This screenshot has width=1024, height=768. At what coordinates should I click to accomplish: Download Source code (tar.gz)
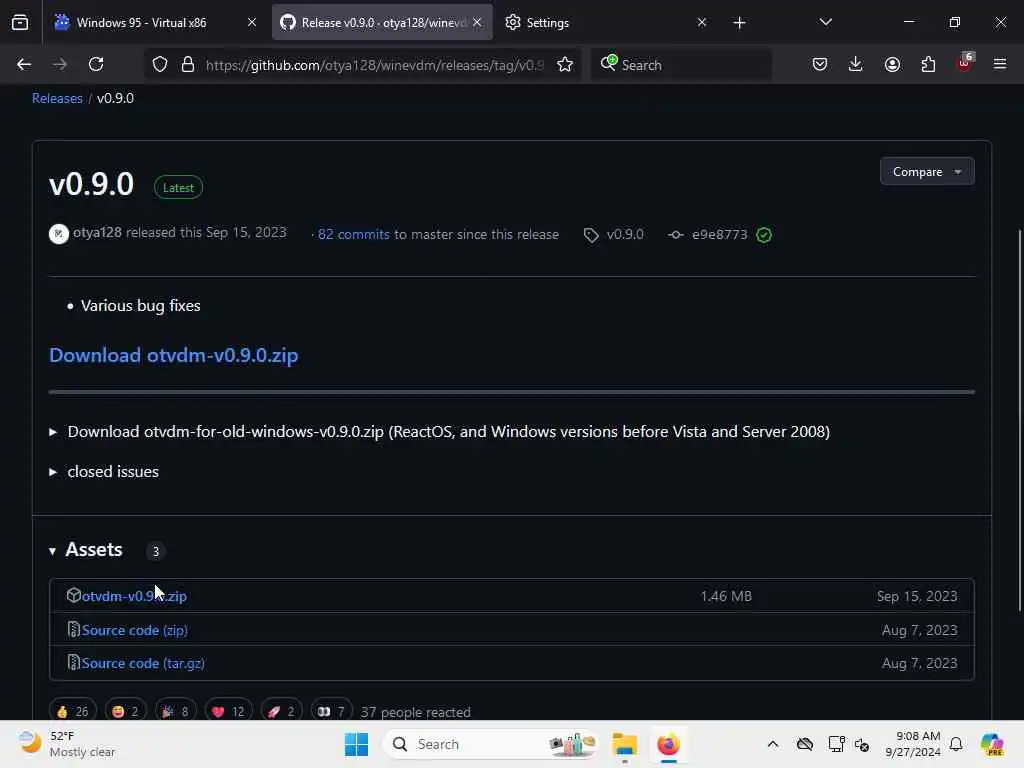pyautogui.click(x=143, y=663)
